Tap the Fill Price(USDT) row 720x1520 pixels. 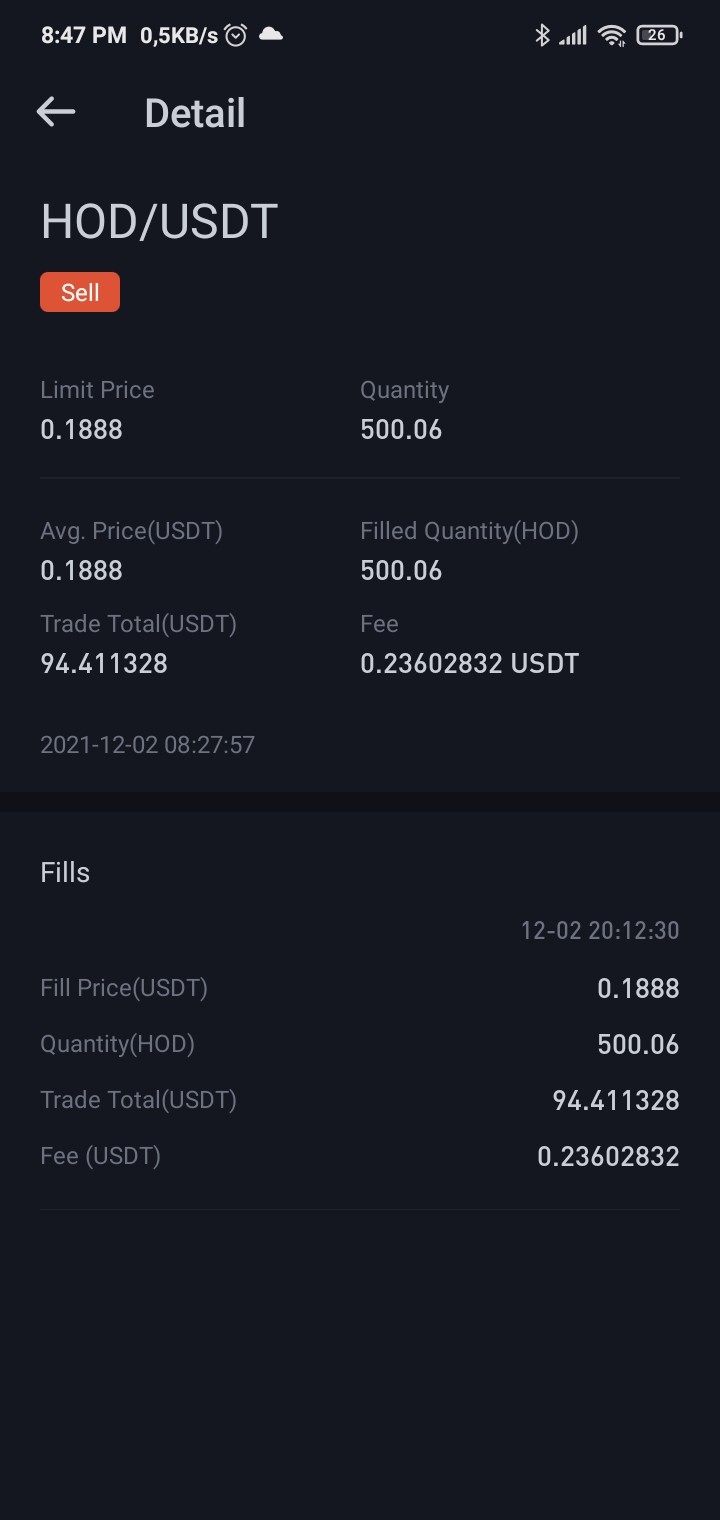[360, 988]
